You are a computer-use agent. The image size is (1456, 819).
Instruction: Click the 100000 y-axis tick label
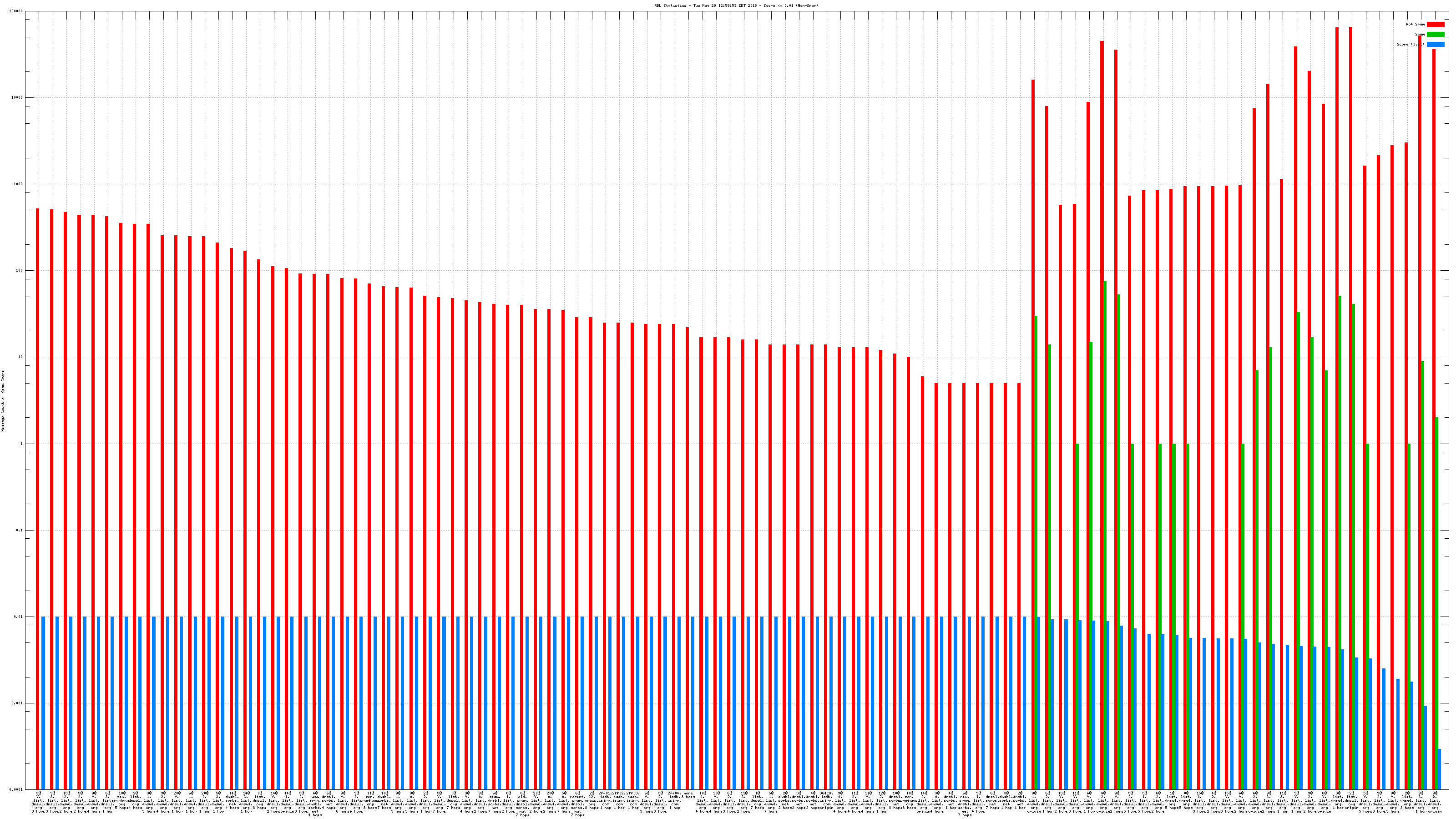pos(16,11)
